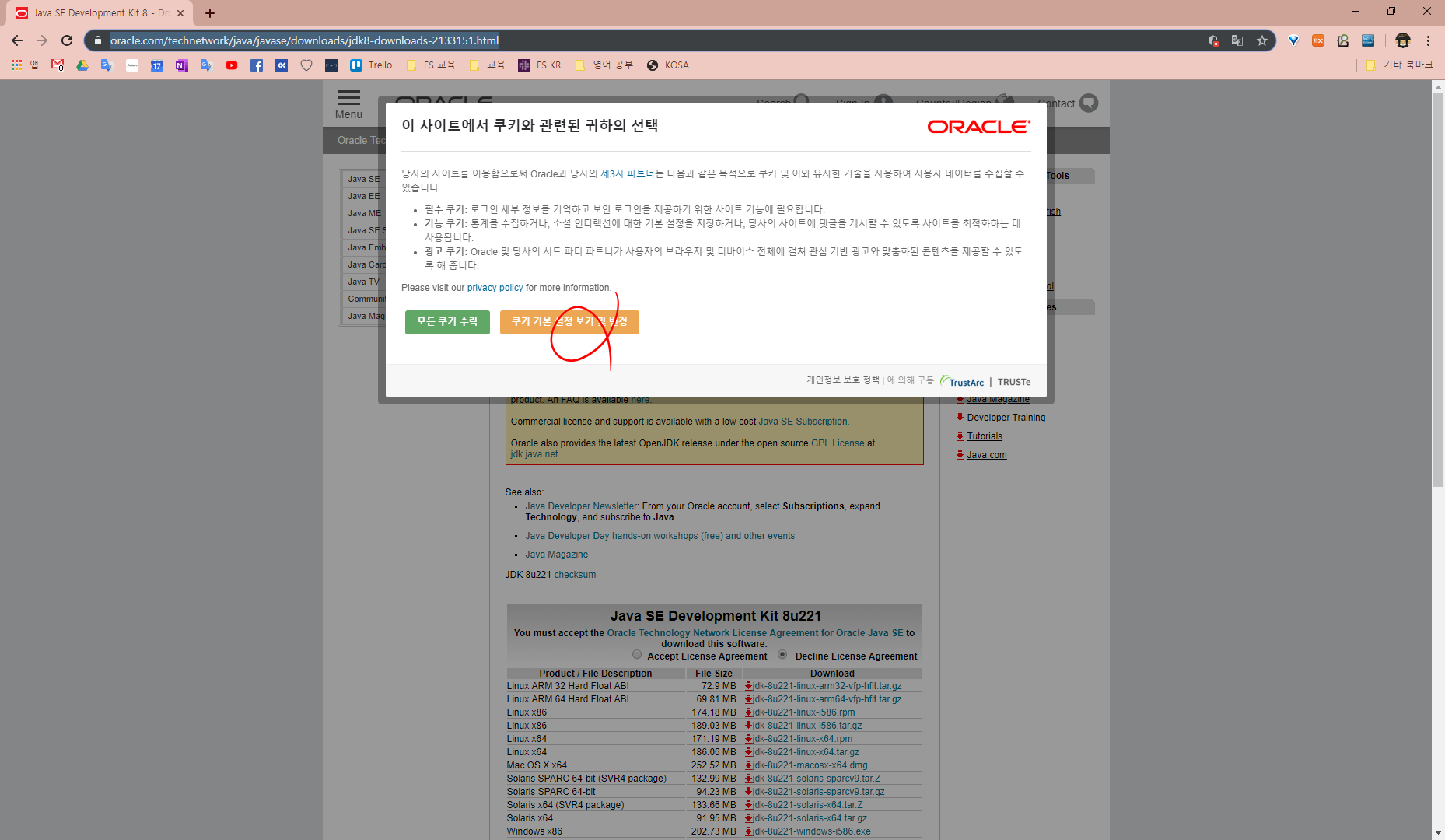Image resolution: width=1445 pixels, height=840 pixels.
Task: Open the Google Drive bookmark
Action: 82,65
